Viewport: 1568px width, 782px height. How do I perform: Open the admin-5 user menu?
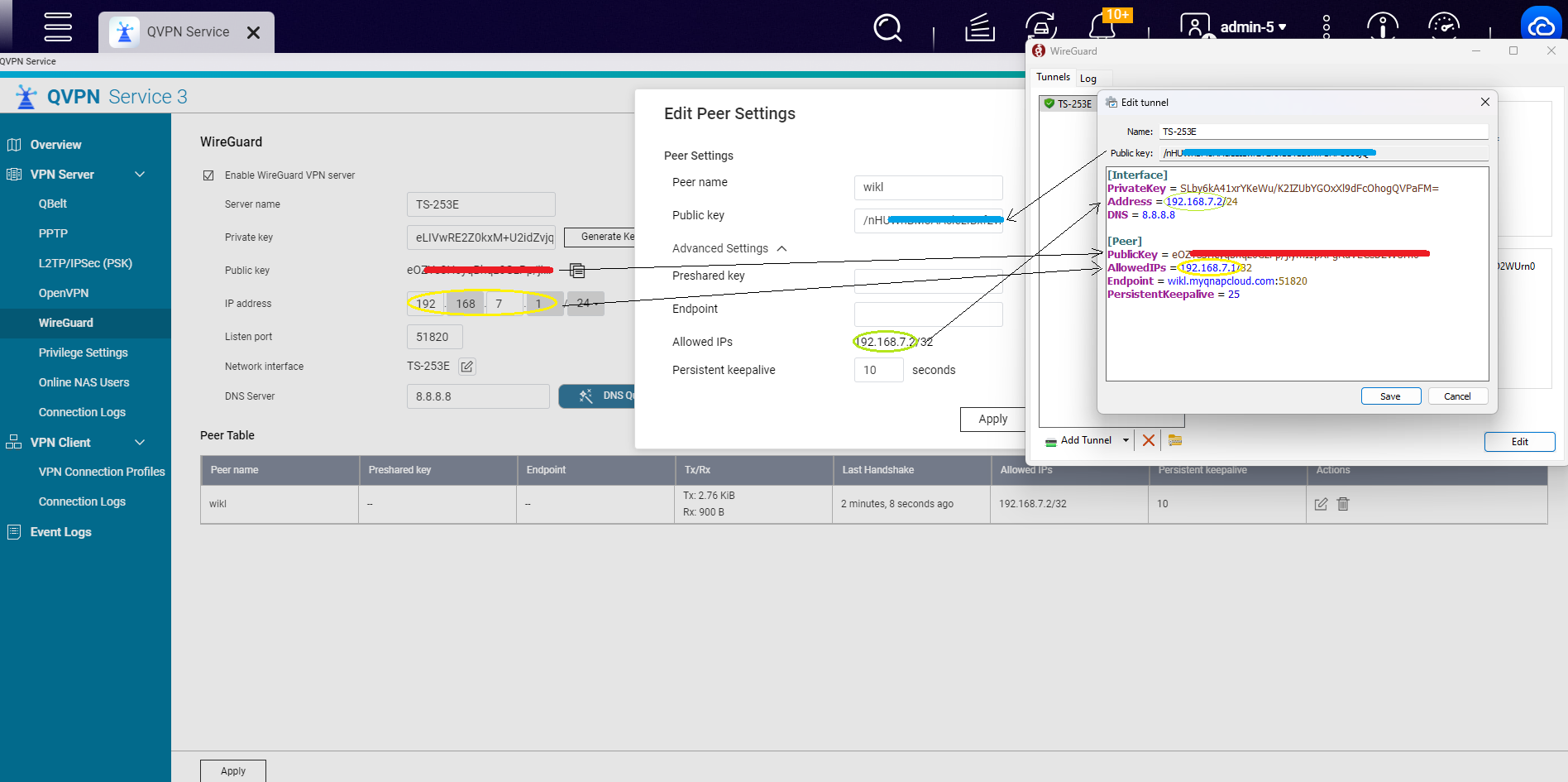tap(1233, 26)
